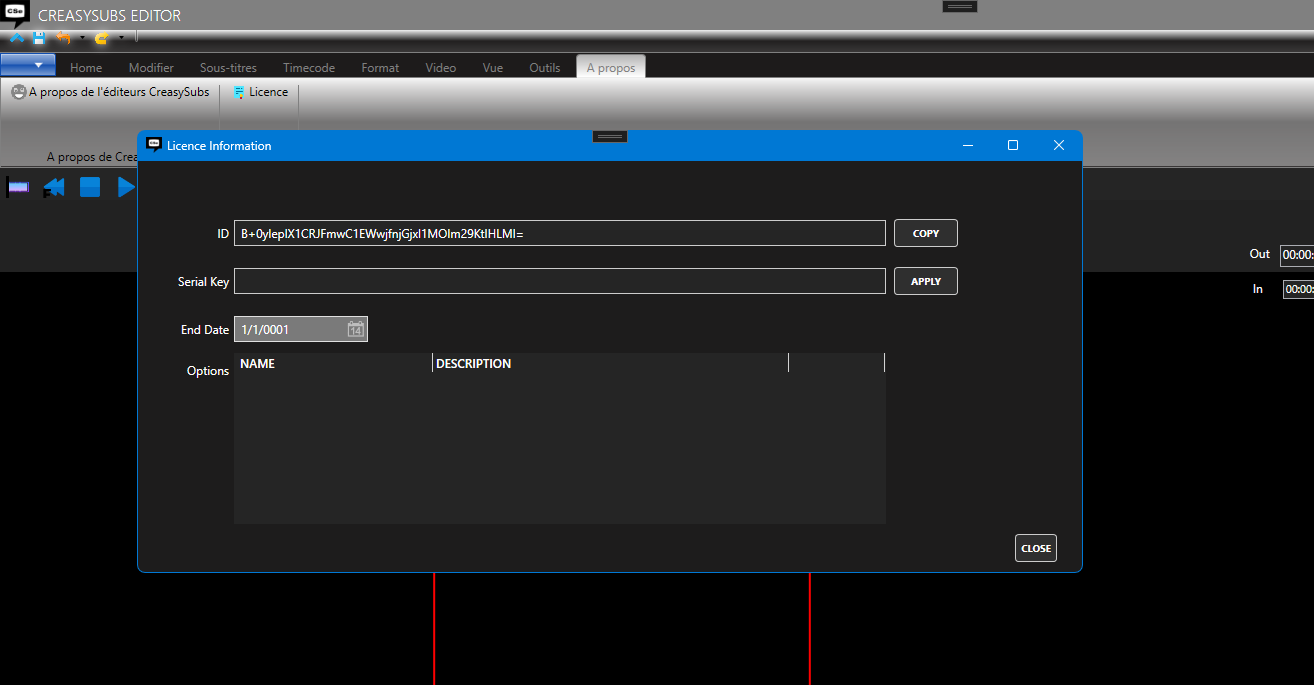Click the In timecode field
This screenshot has width=1314, height=685.
1298,290
